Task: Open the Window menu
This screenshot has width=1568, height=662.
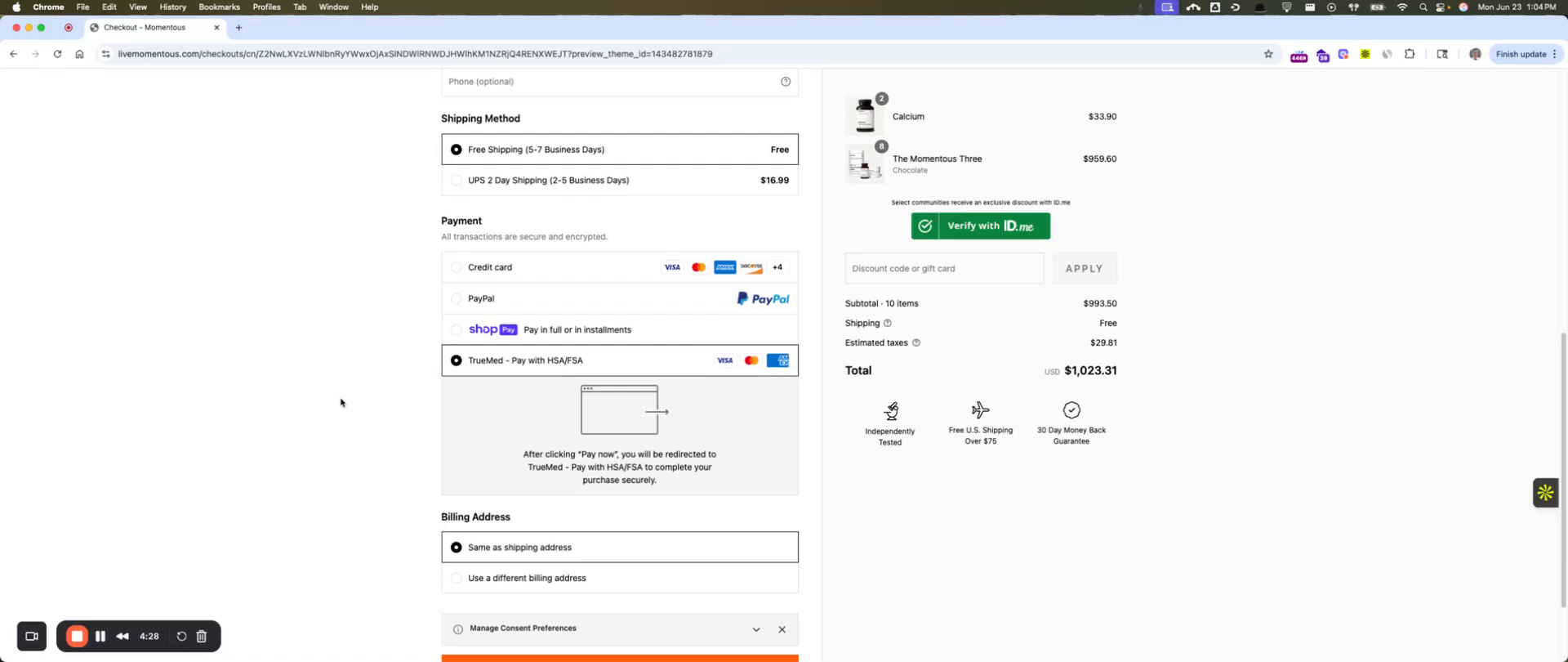Action: pos(333,7)
